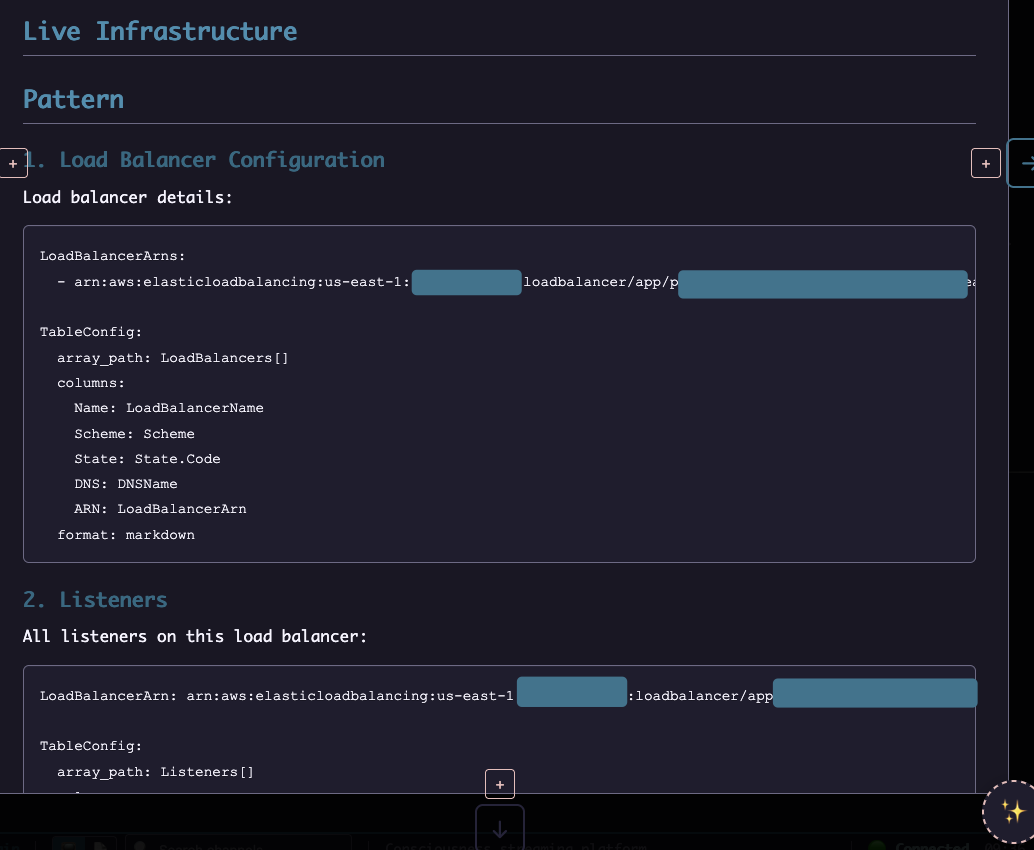Click the 'Name: LoadBalancerName' column line
This screenshot has width=1034, height=850.
[x=168, y=408]
